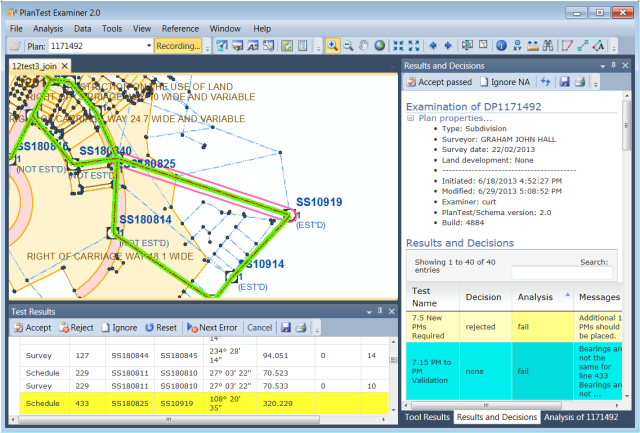
Task: Click the text label 'A' toolbar icon
Action: [x=253, y=46]
